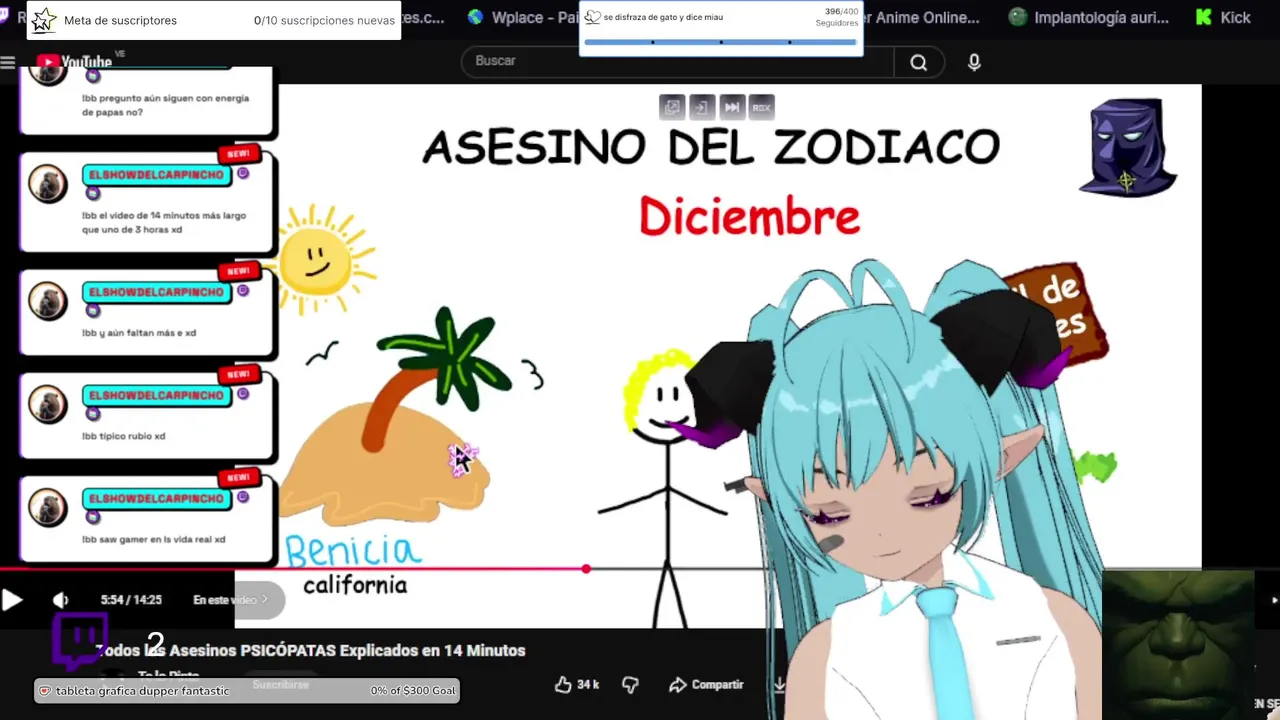The width and height of the screenshot is (1280, 720).
Task: Click the skip-forward overlay icon
Action: (732, 107)
